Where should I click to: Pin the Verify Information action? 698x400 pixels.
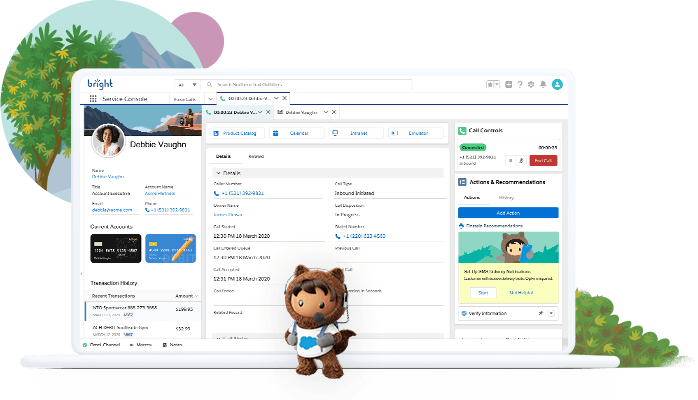[x=541, y=313]
